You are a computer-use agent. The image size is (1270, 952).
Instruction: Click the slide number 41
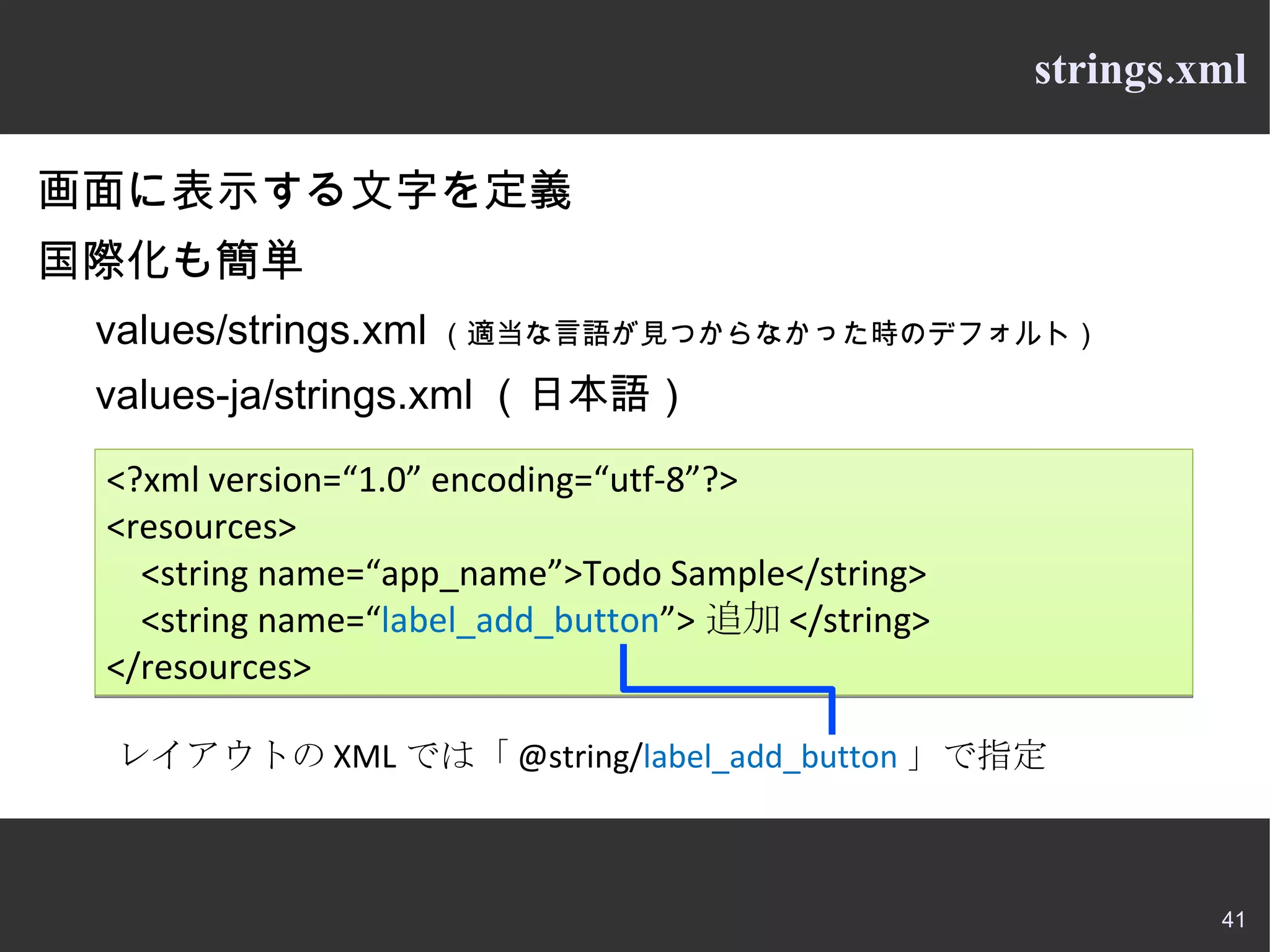point(1233,919)
